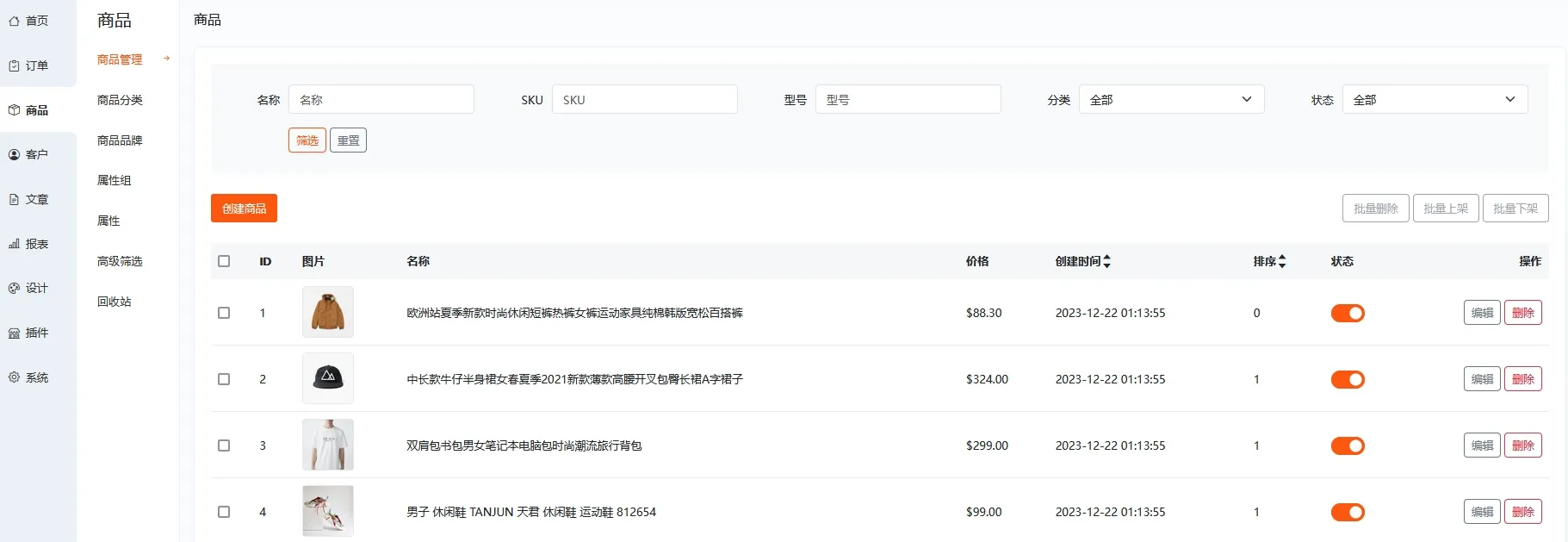Viewport: 1568px width, 542px height.
Task: Toggle status switch for the $99.00 product
Action: coord(1348,512)
